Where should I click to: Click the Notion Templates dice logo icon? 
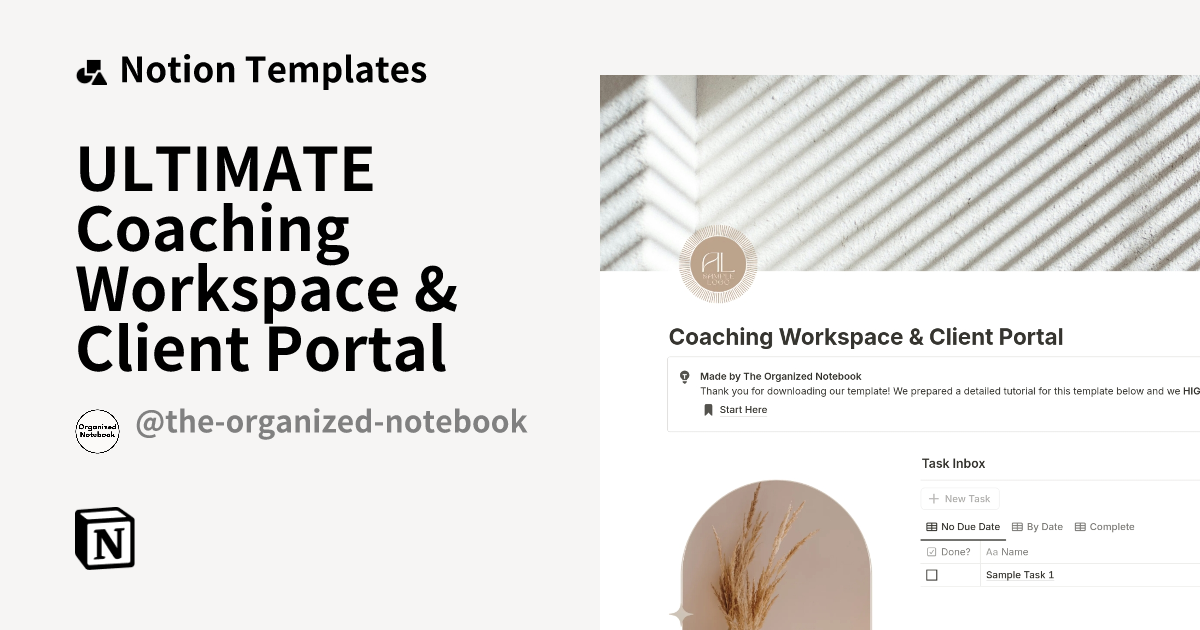tap(92, 69)
